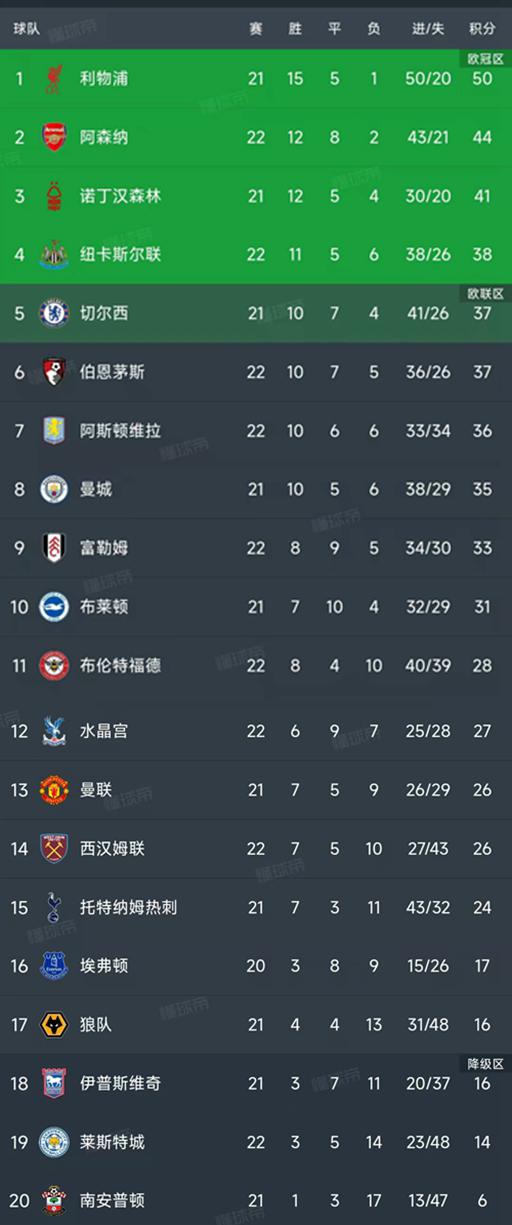The image size is (512, 1225).
Task: Open the Manchester City crest icon
Action: point(53,489)
